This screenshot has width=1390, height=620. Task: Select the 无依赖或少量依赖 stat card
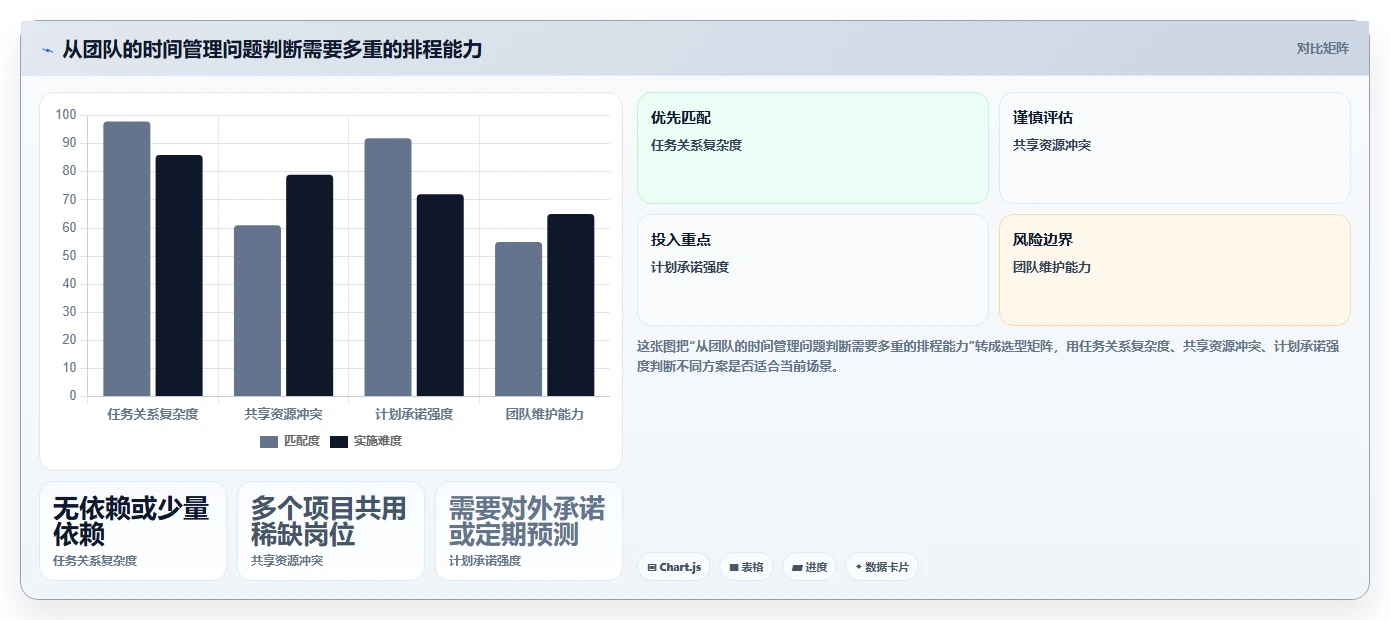pos(133,531)
